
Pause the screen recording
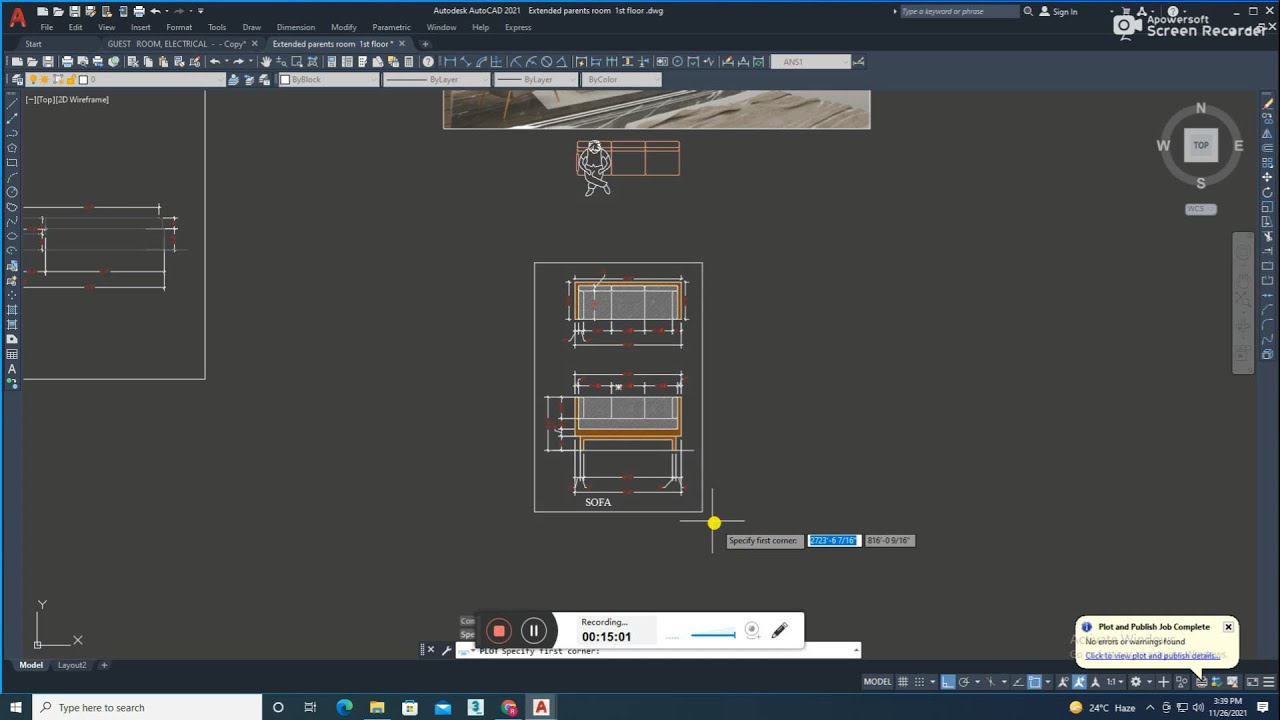(x=534, y=630)
